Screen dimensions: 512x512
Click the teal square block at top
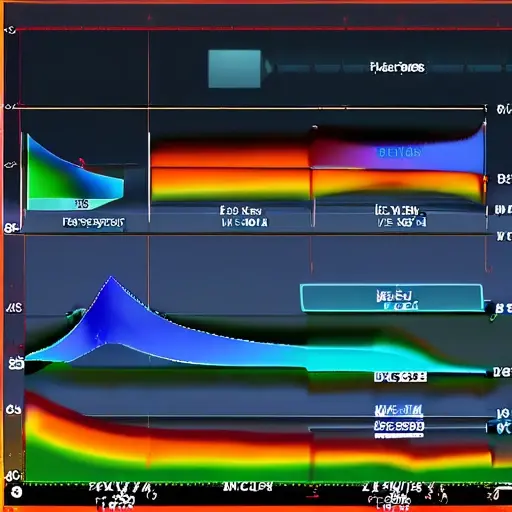234,69
